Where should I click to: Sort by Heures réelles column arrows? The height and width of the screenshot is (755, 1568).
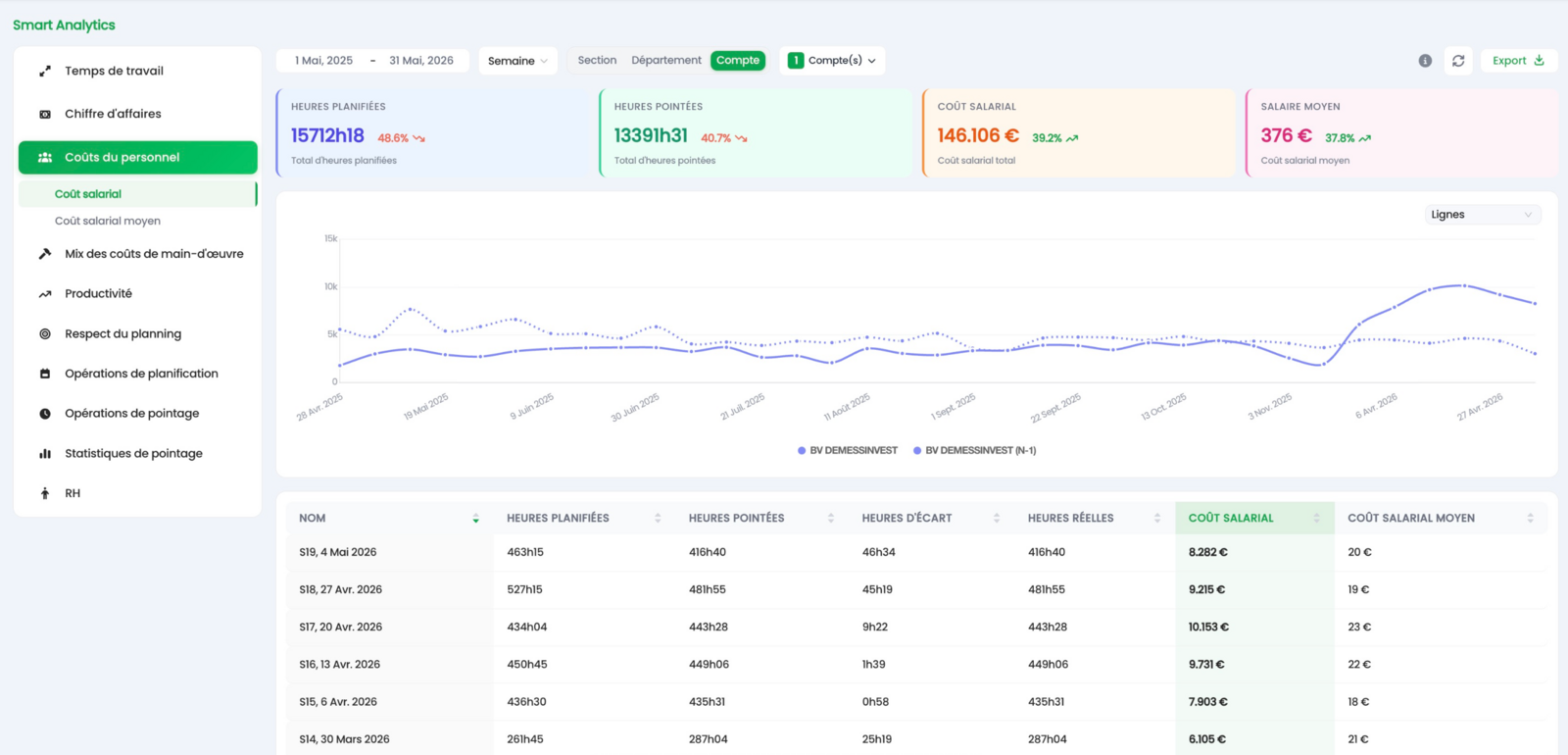(1157, 519)
